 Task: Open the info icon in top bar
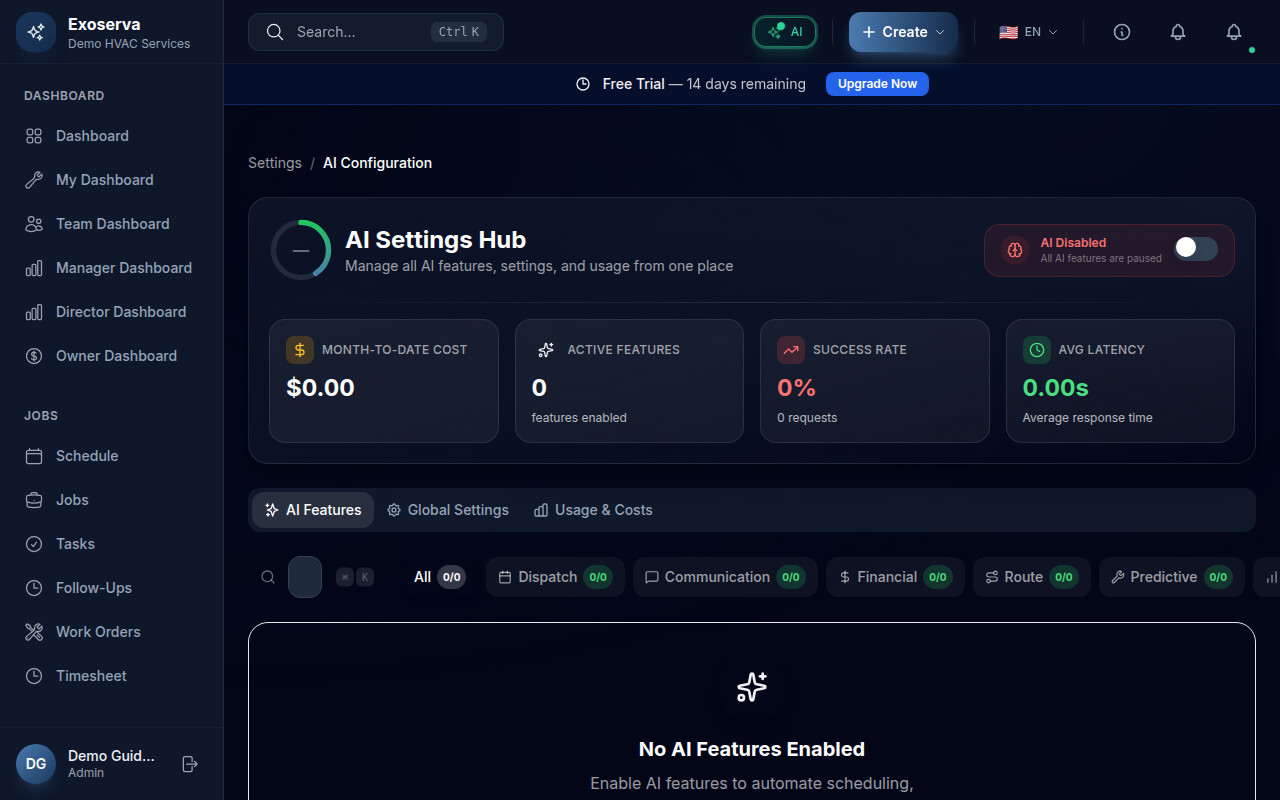coord(1122,32)
